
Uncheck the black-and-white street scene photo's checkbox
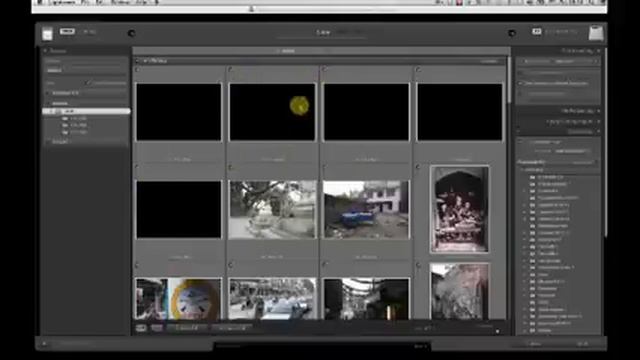pos(231,265)
